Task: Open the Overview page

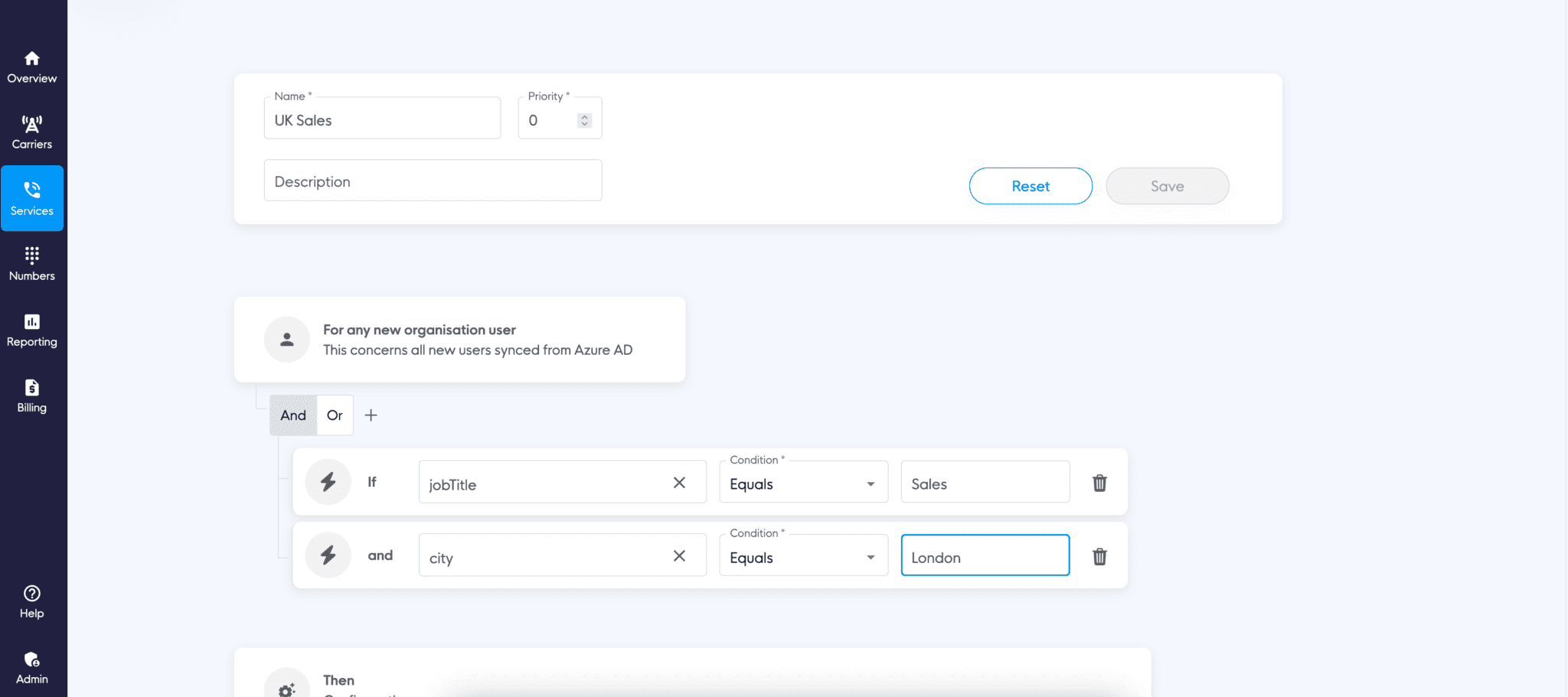Action: (x=32, y=66)
